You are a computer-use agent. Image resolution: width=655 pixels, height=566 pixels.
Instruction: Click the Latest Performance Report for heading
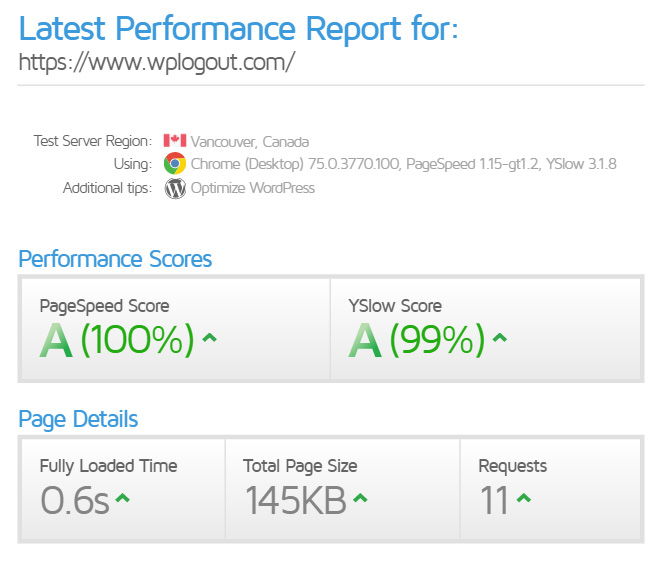[239, 28]
